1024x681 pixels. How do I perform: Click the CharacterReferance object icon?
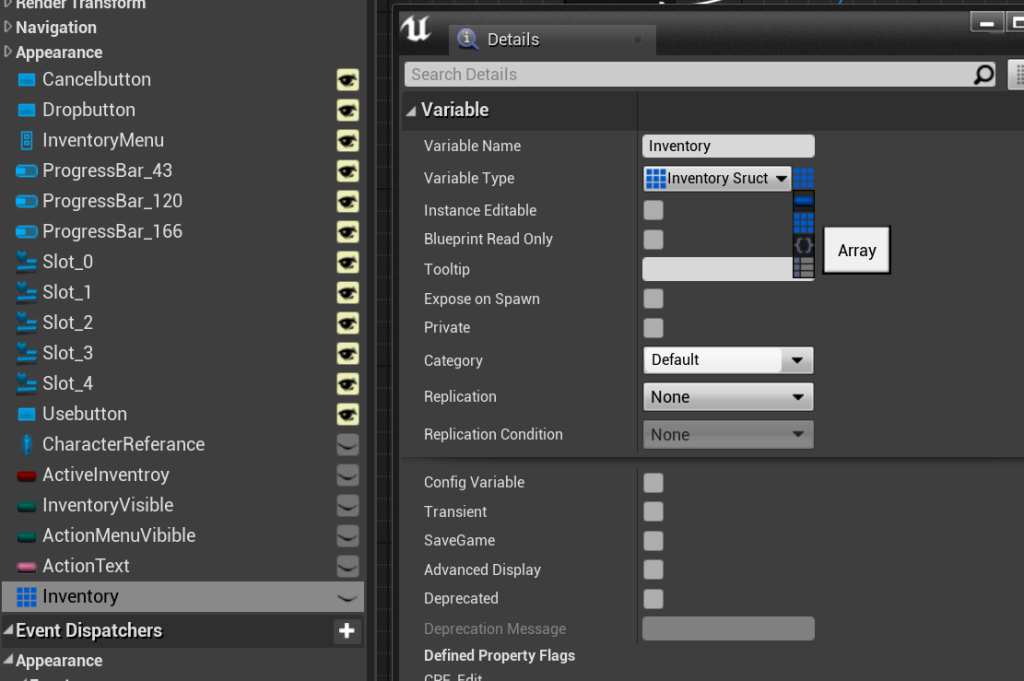coord(26,445)
